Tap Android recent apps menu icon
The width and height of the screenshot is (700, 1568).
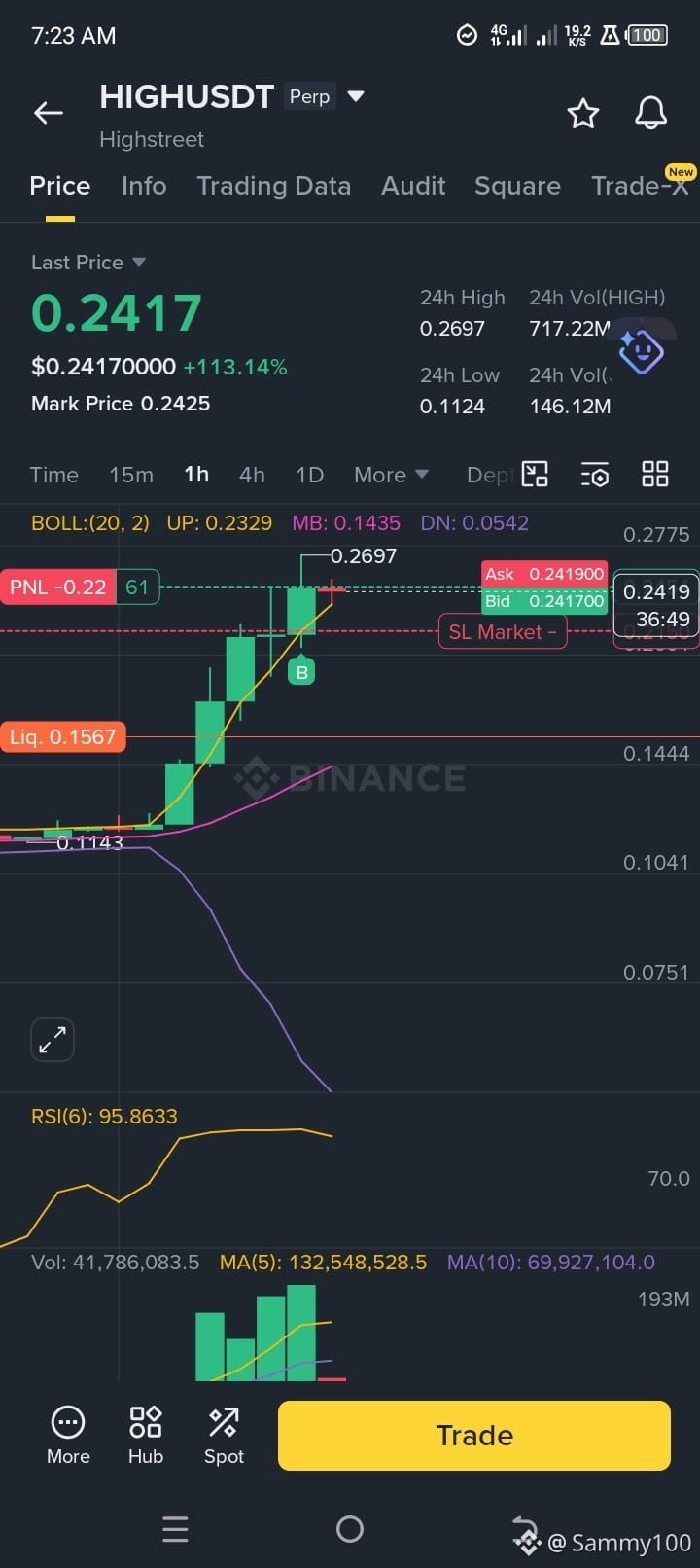[x=175, y=1529]
